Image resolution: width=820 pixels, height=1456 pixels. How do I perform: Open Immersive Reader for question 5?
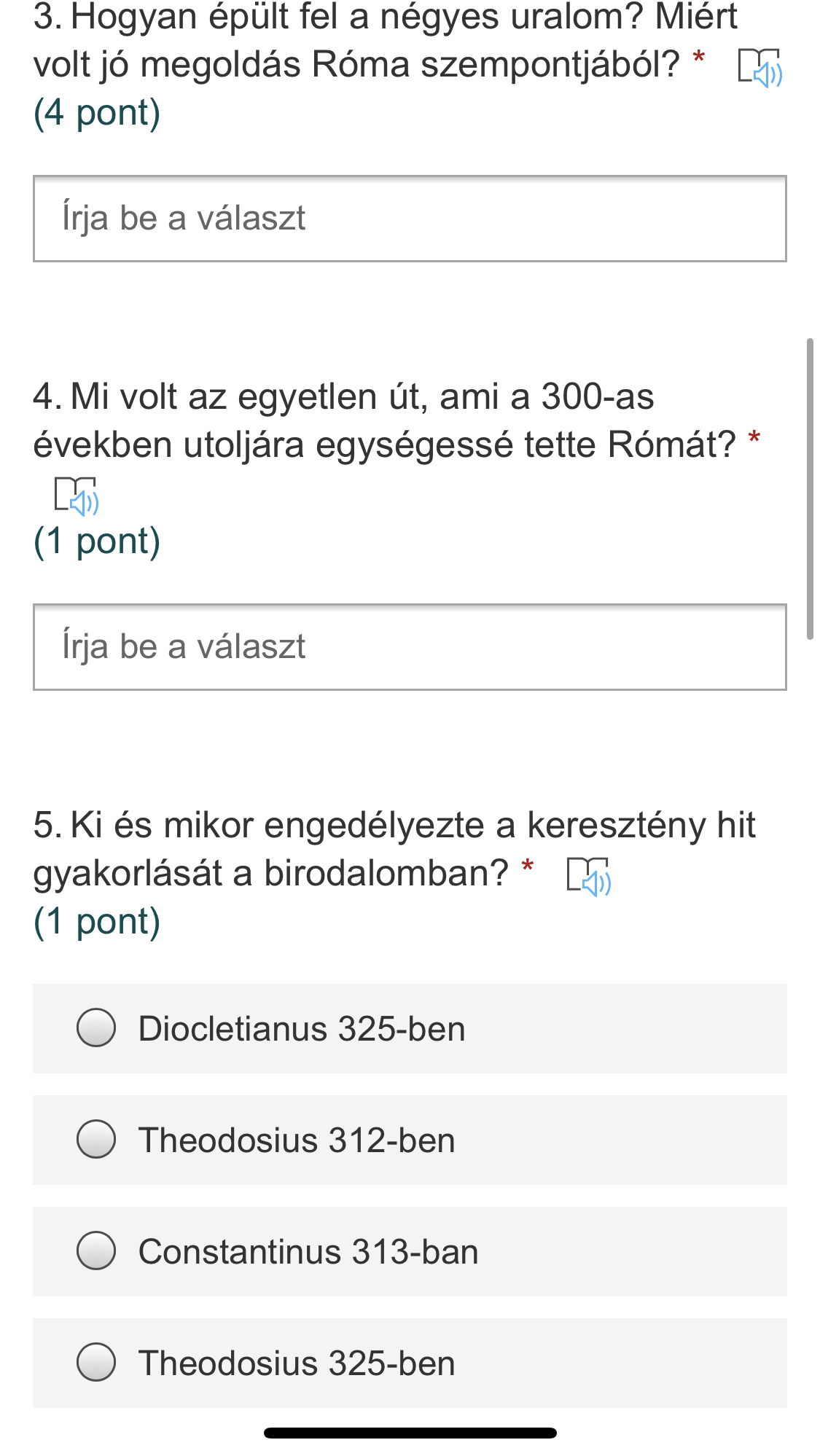pyautogui.click(x=589, y=876)
